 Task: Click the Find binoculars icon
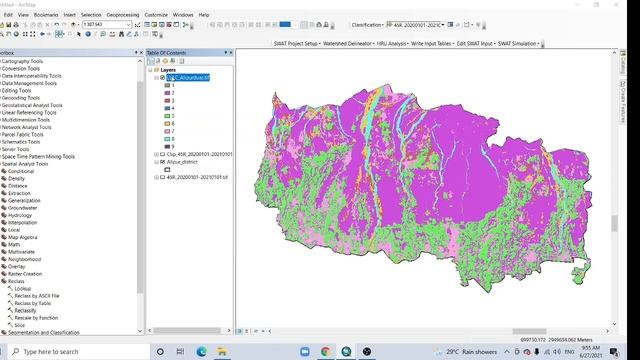pyautogui.click(x=121, y=34)
